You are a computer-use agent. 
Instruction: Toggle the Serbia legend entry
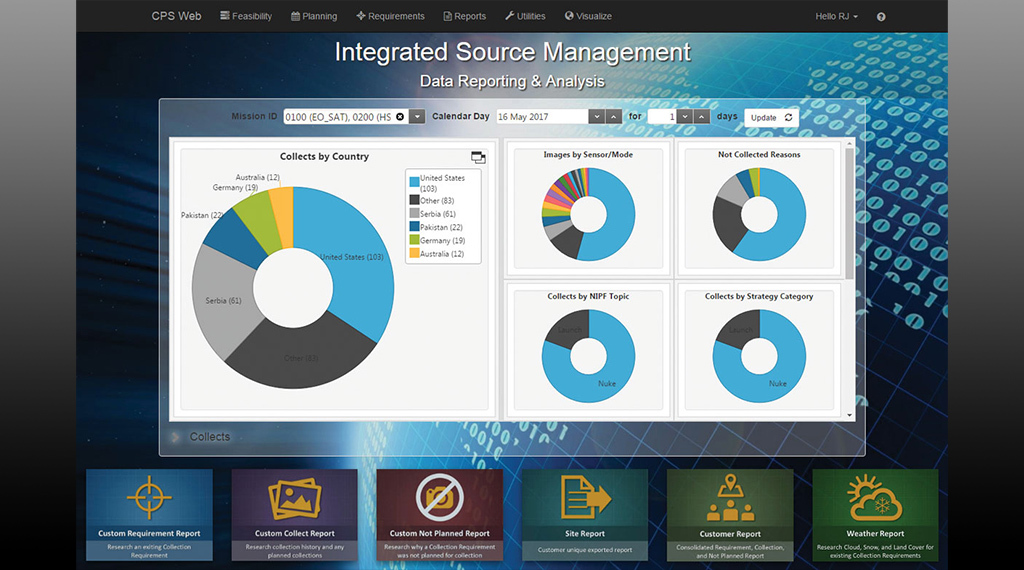coord(413,214)
